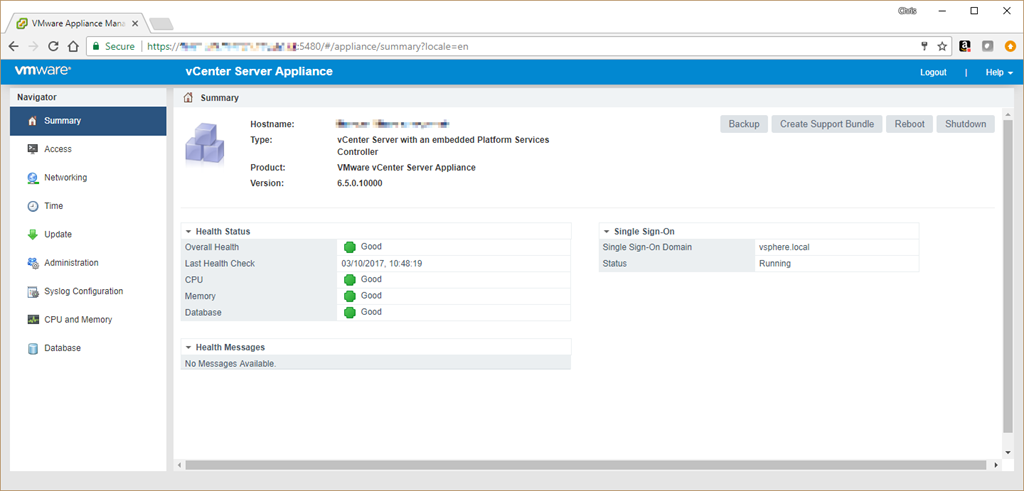Click the Time clock icon
The width and height of the screenshot is (1024, 491).
pyautogui.click(x=33, y=206)
